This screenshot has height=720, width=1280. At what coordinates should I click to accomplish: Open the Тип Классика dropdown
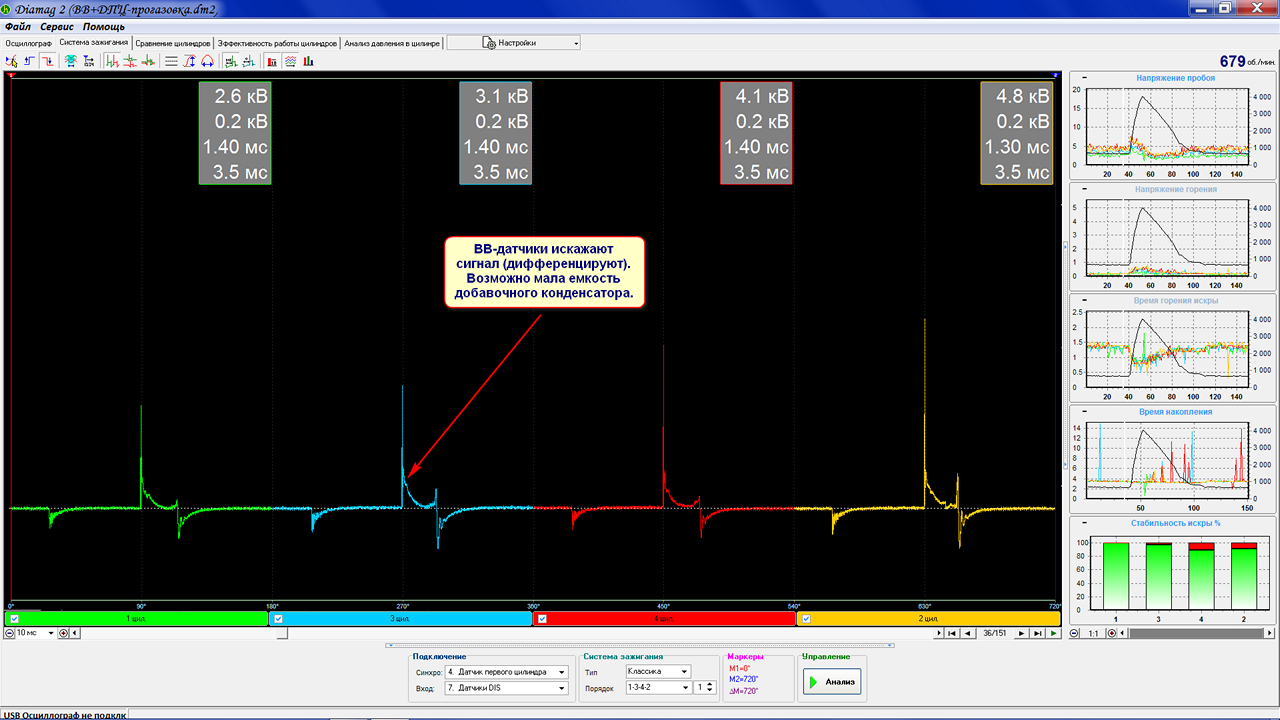tap(684, 672)
